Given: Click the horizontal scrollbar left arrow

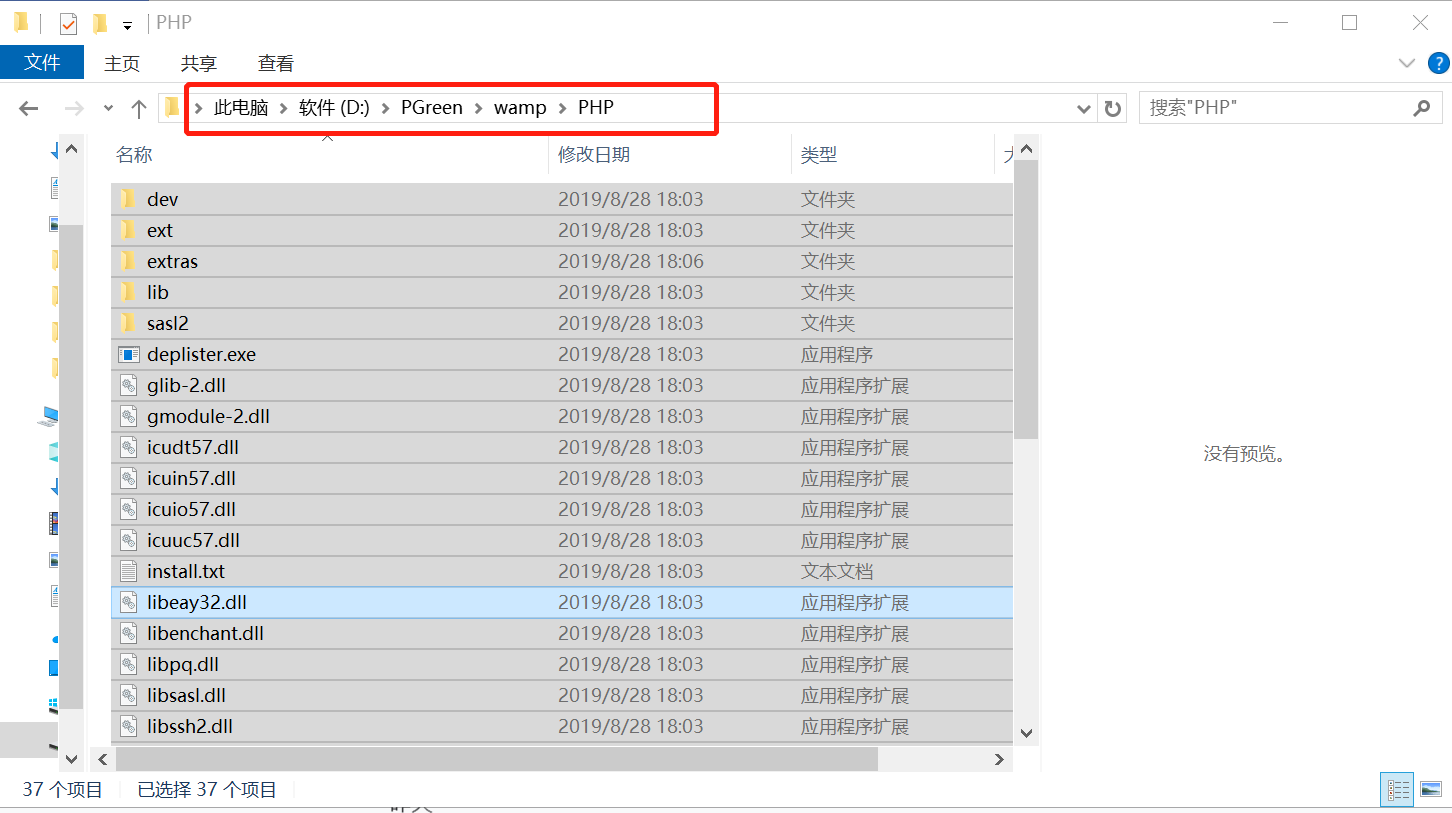Looking at the screenshot, I should [x=102, y=760].
